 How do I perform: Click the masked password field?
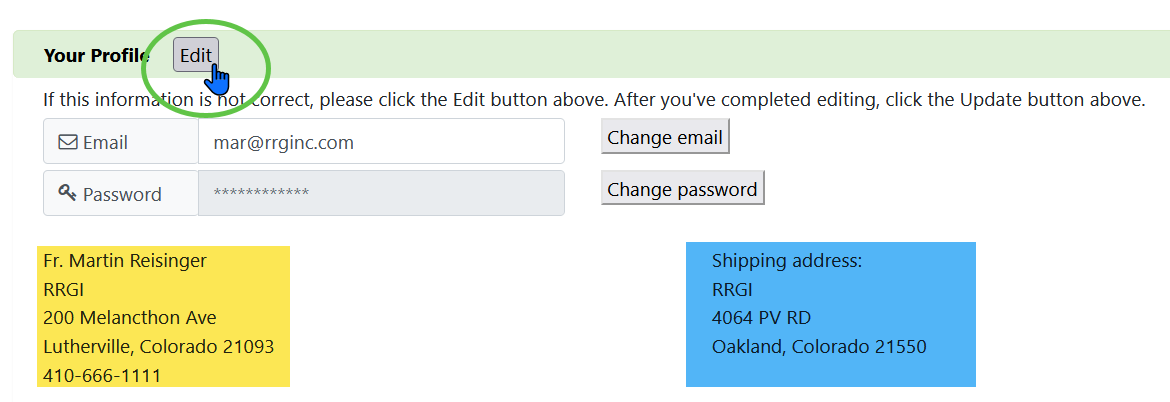point(380,193)
